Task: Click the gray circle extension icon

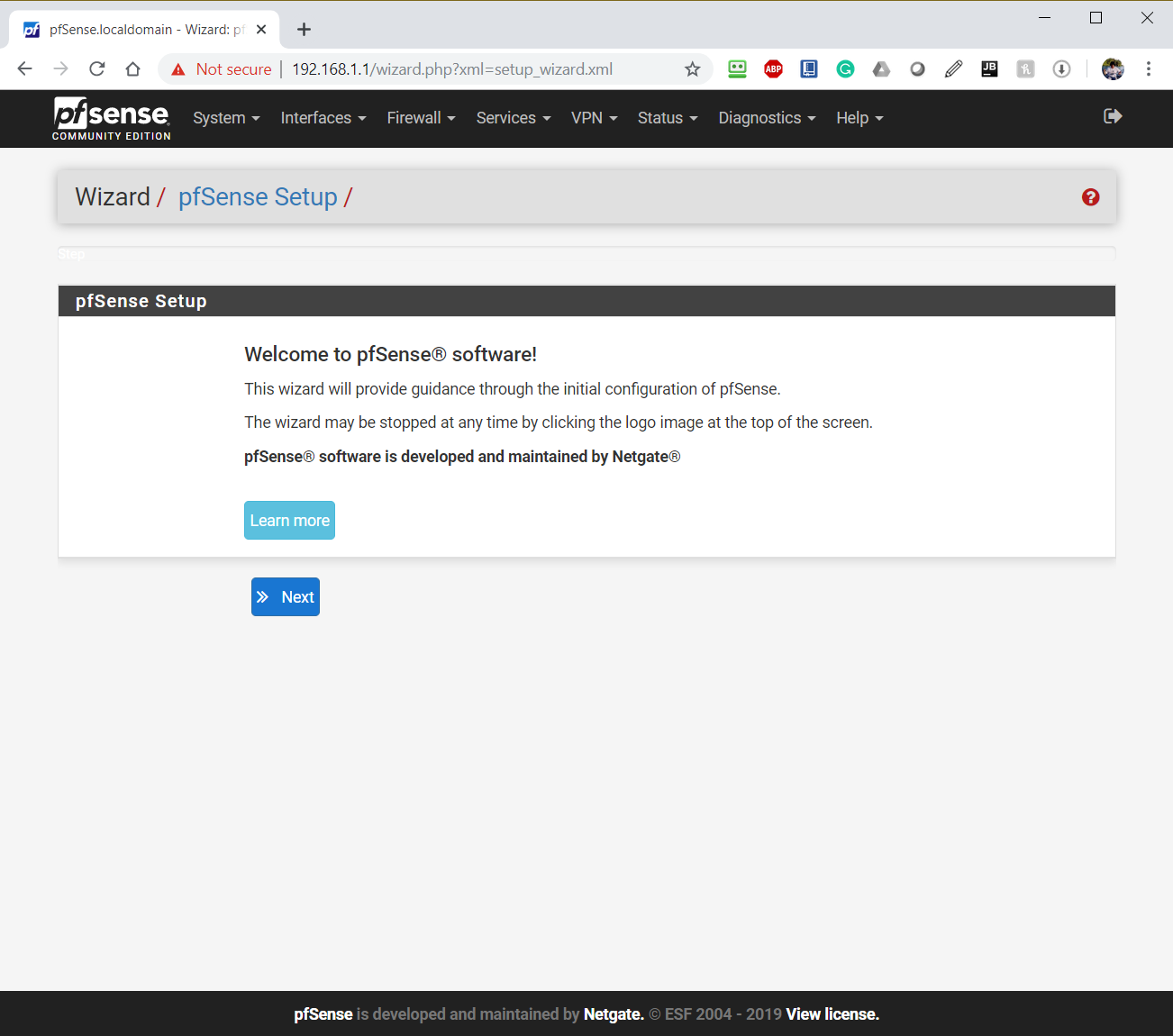Action: point(917,69)
